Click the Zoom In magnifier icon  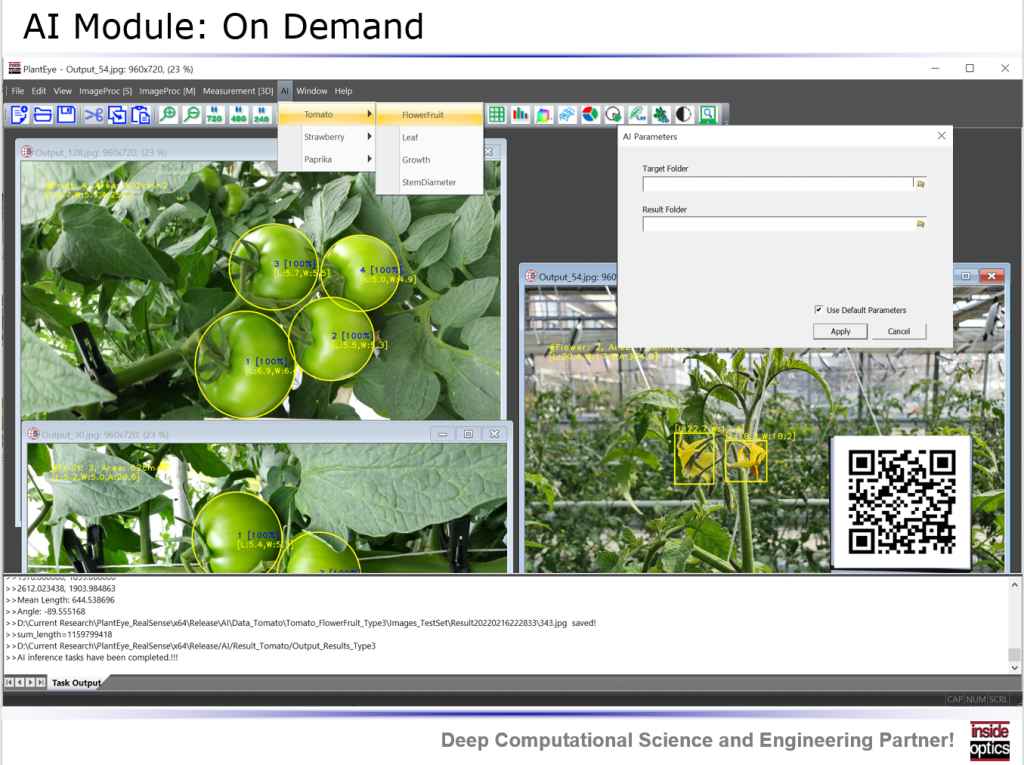[x=167, y=114]
